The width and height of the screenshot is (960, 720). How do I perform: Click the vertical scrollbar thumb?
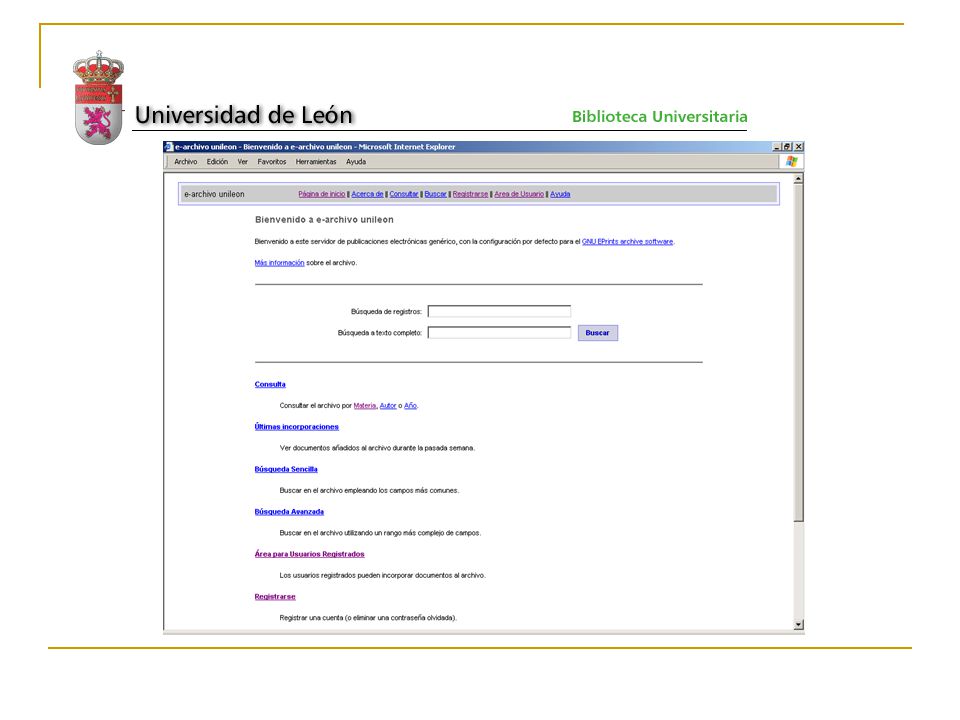[798, 353]
